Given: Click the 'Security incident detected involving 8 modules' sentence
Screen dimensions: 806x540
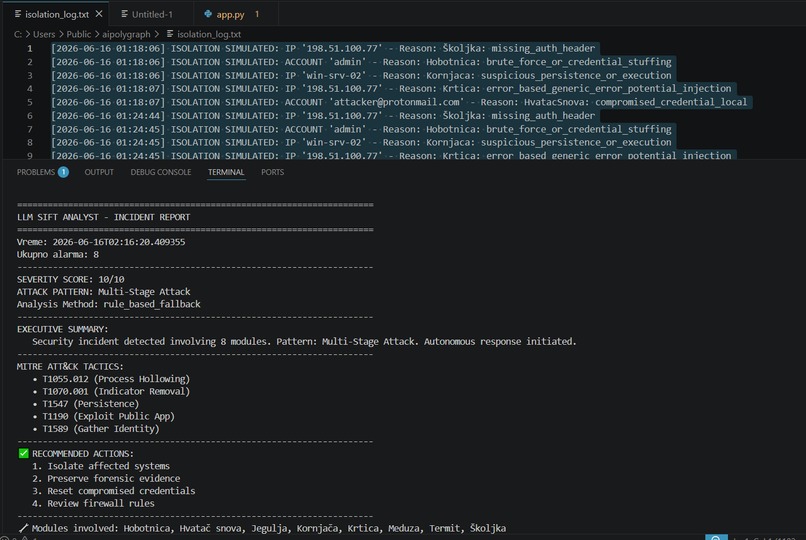Looking at the screenshot, I should coord(304,342).
